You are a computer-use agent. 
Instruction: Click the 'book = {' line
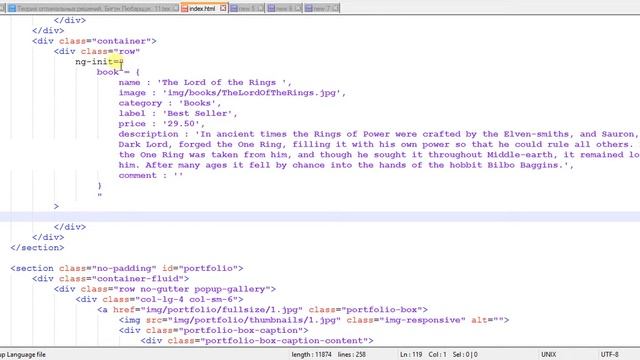tap(118, 72)
